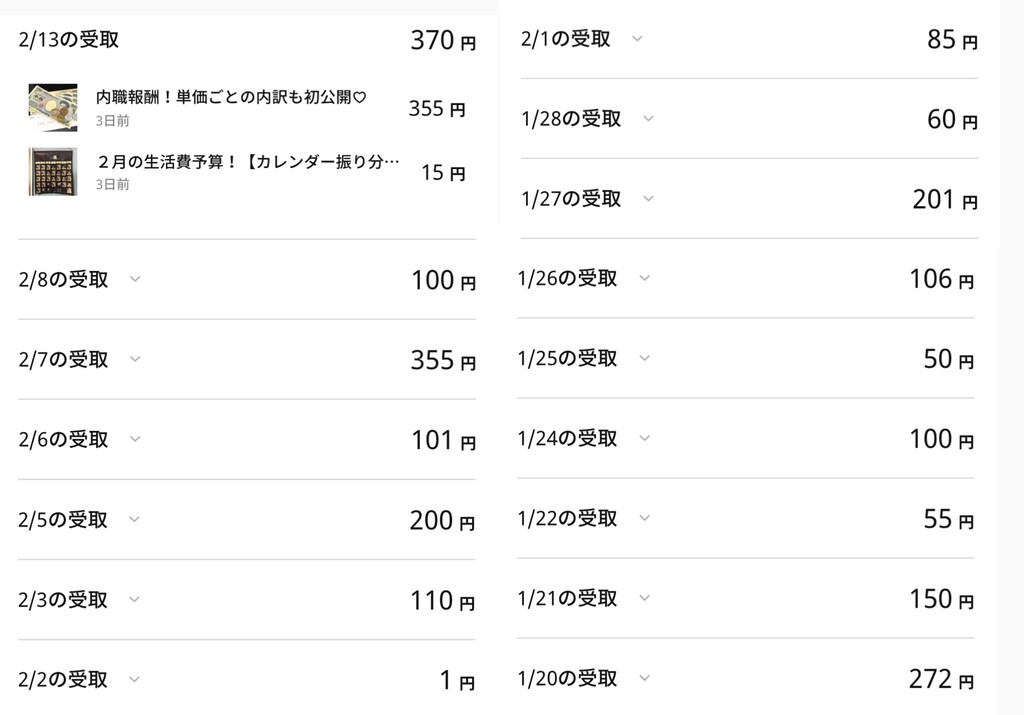The image size is (1024, 715).
Task: Expand the 2/3 receipt chevron
Action: pyautogui.click(x=135, y=599)
